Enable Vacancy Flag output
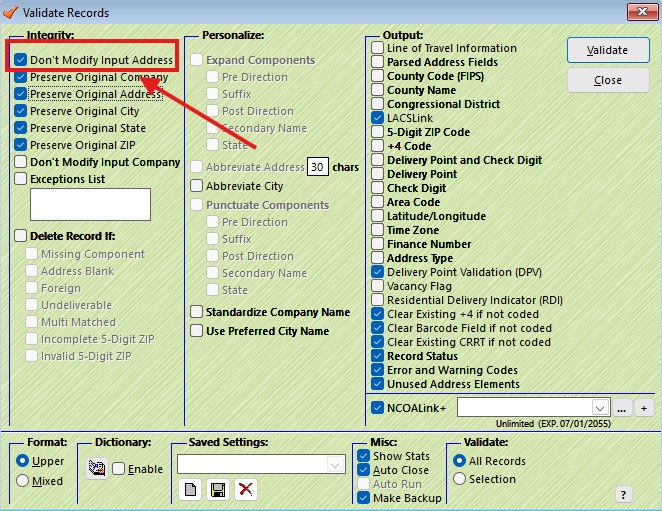The image size is (662, 511). (x=377, y=285)
